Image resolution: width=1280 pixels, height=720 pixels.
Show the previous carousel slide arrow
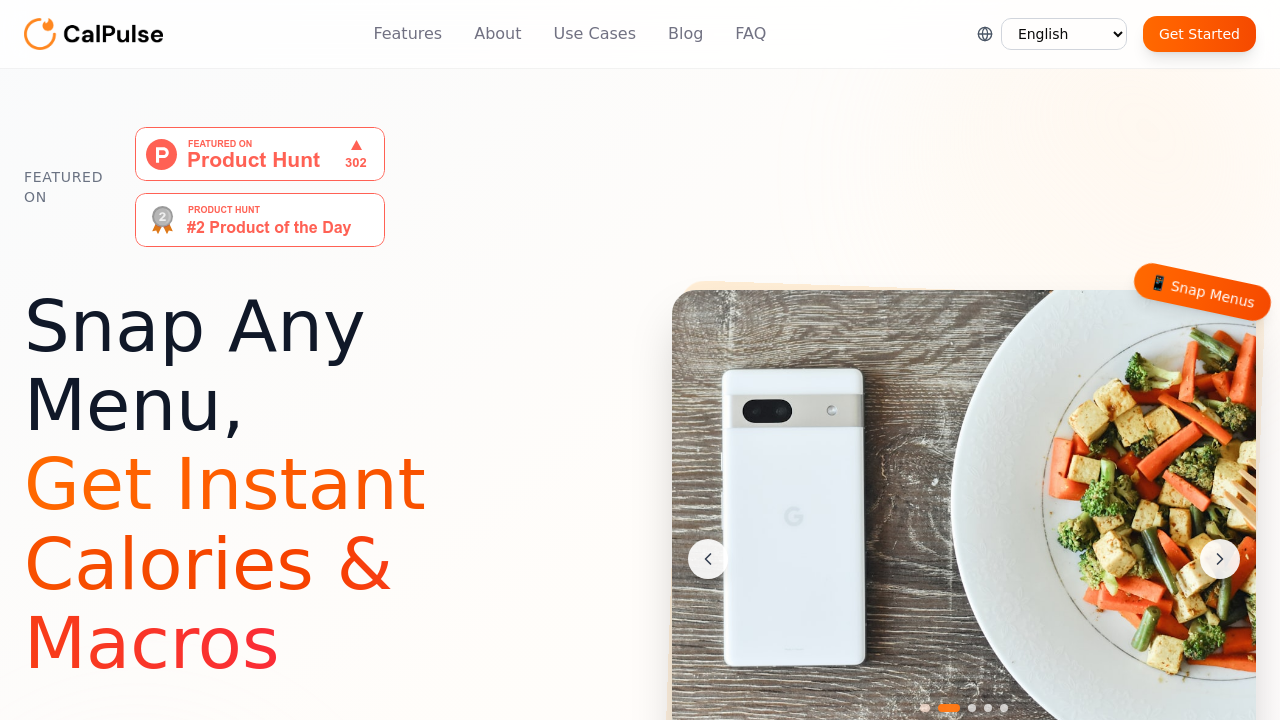point(708,559)
